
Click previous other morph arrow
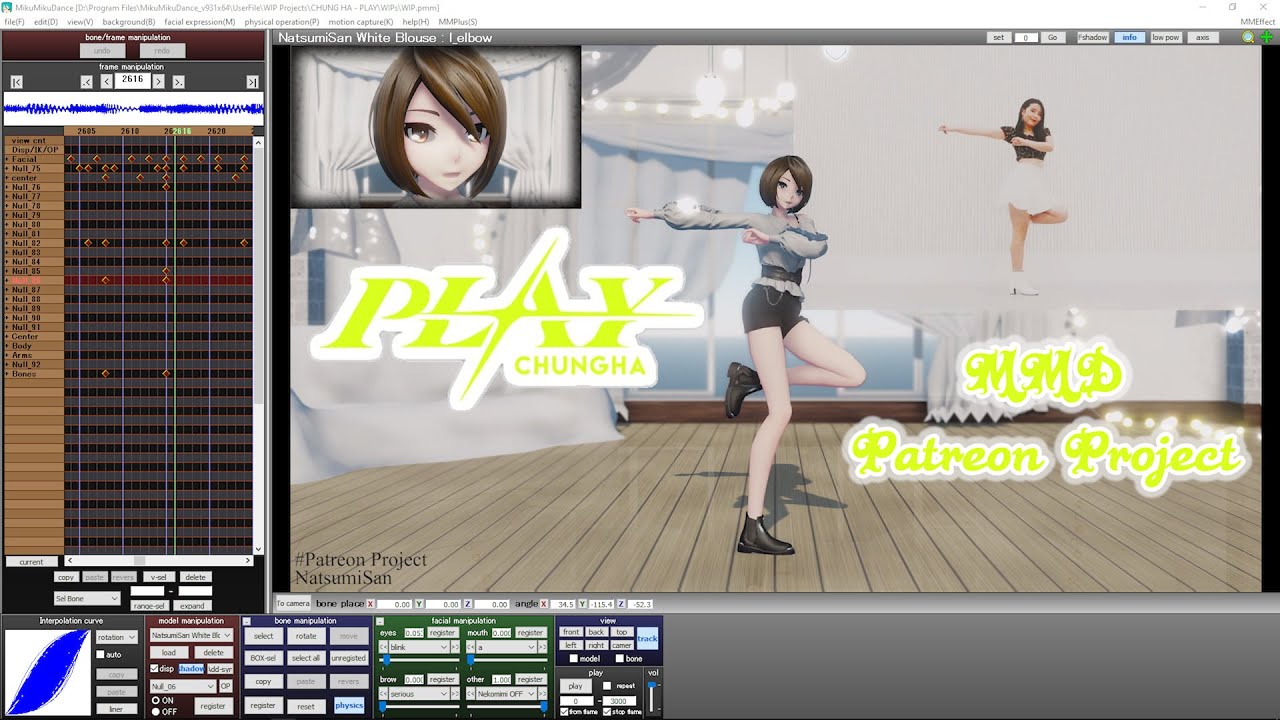470,693
